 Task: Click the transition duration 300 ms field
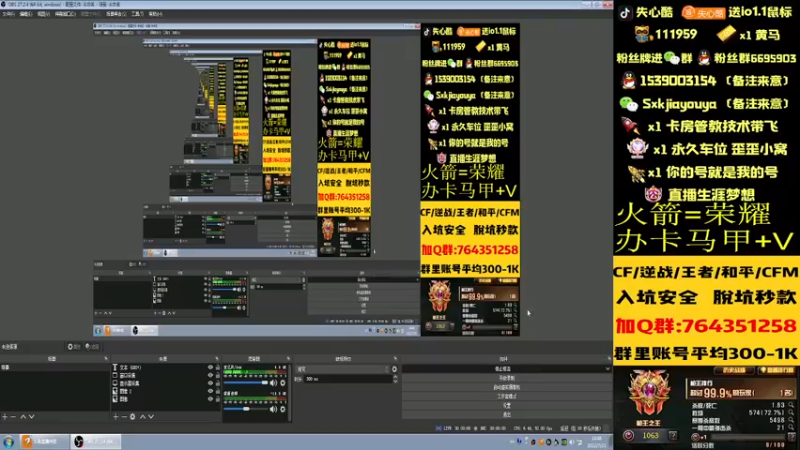[x=349, y=379]
